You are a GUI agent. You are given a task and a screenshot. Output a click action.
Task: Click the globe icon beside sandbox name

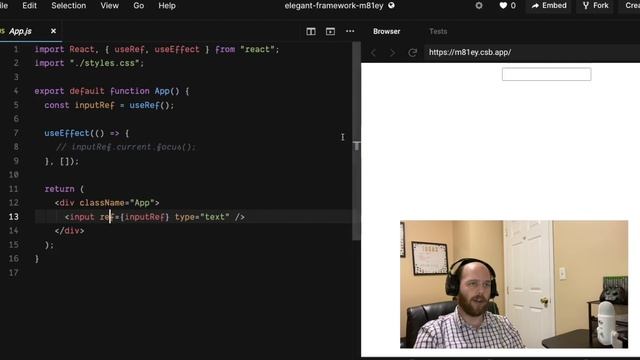[391, 6]
